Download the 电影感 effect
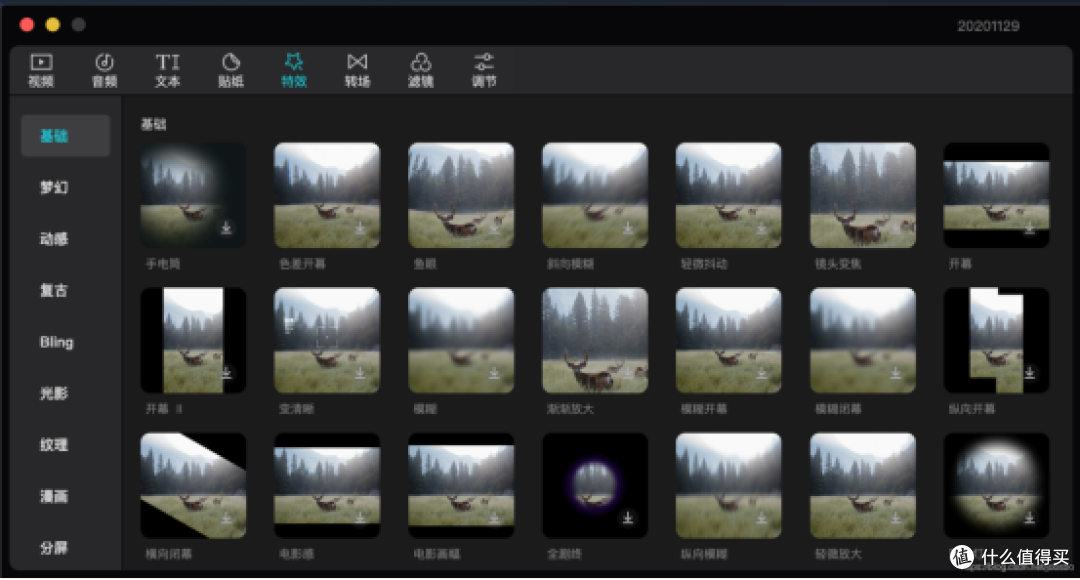 tap(360, 518)
